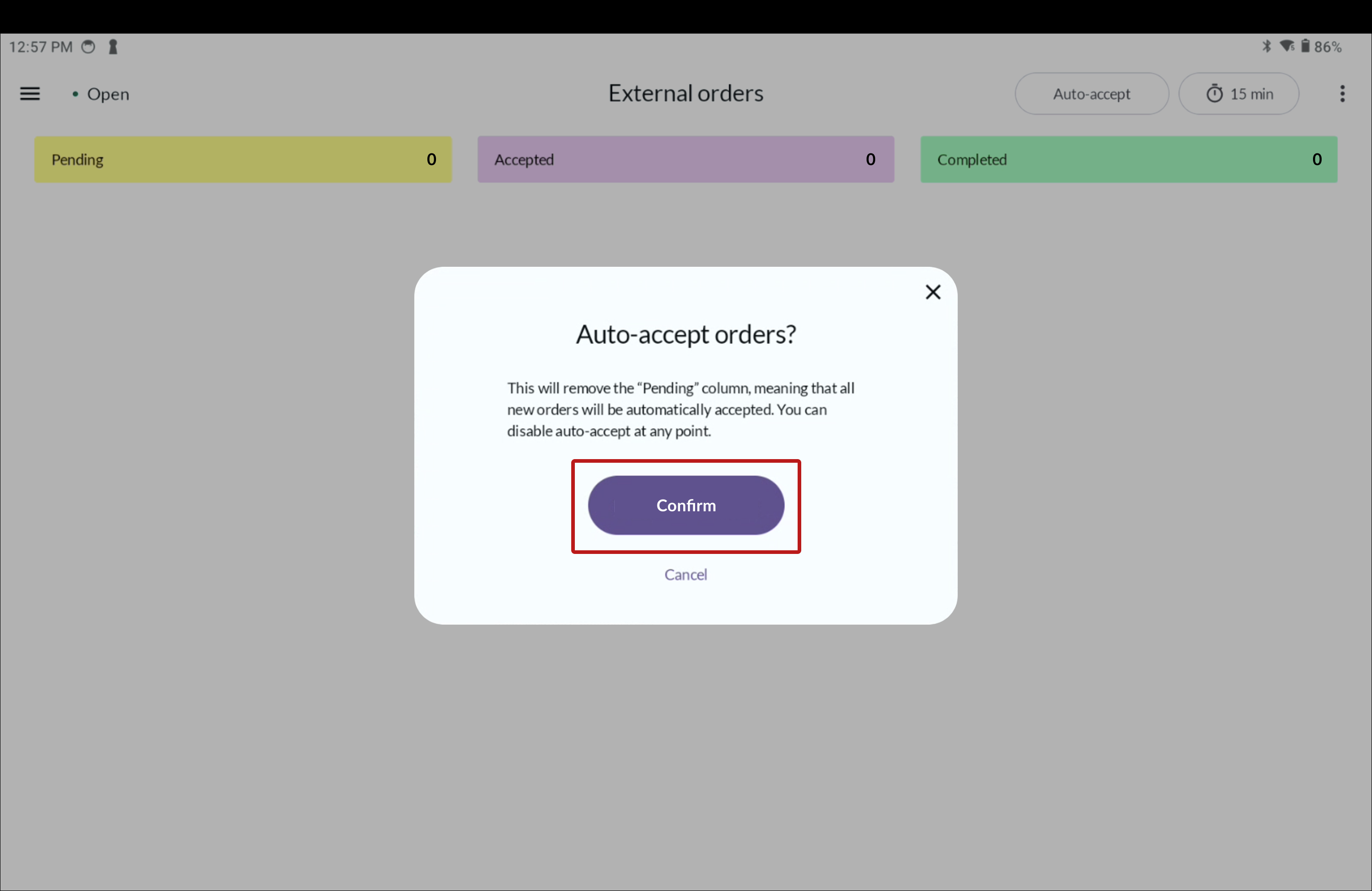Cancel the auto-accept dialog
This screenshot has width=1372, height=891.
(x=686, y=575)
